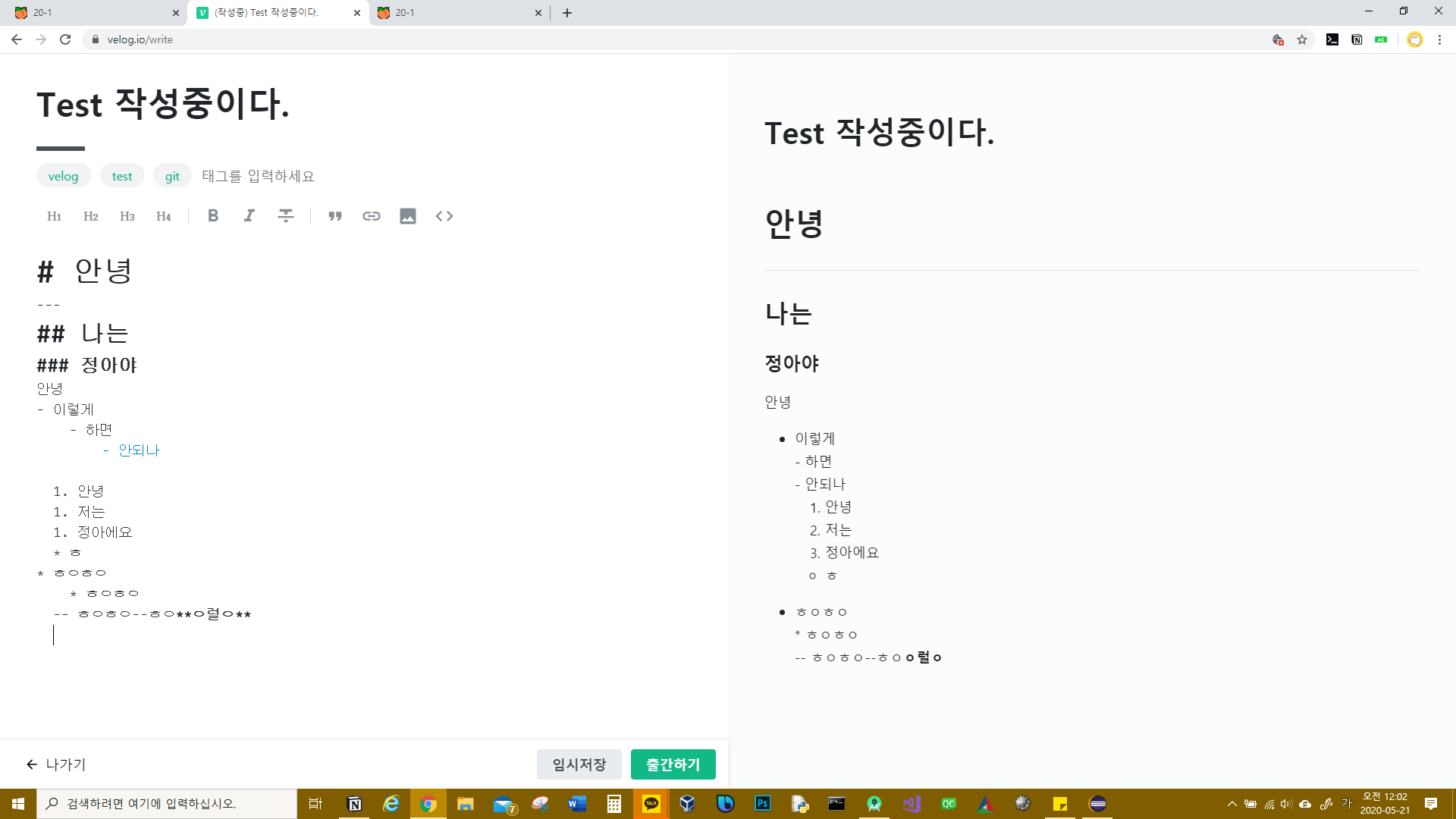Toggle strikethrough formatting
This screenshot has height=819, width=1456.
(285, 216)
